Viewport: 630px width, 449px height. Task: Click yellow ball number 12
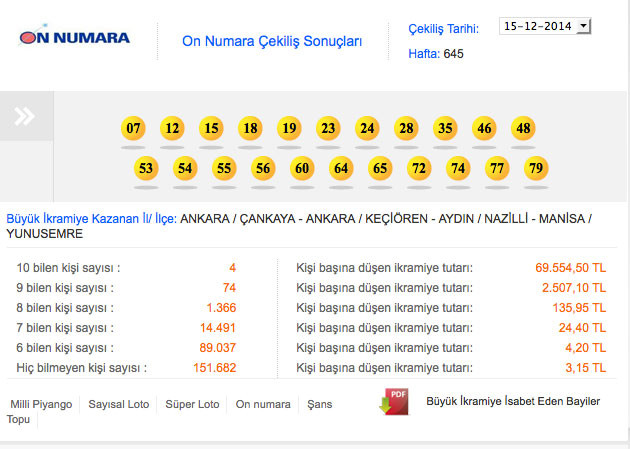tap(172, 129)
